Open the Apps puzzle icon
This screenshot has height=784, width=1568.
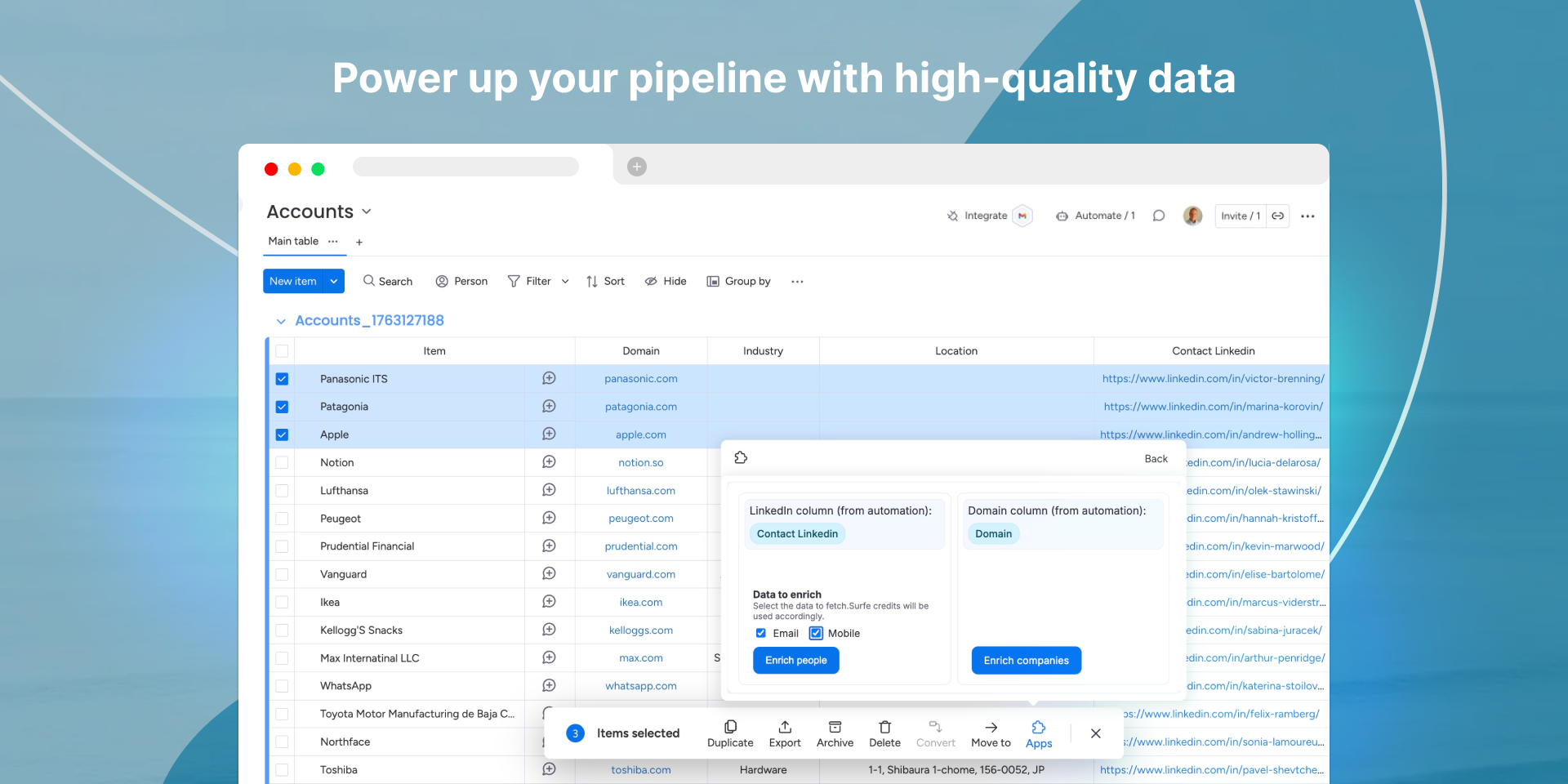coord(1038,728)
